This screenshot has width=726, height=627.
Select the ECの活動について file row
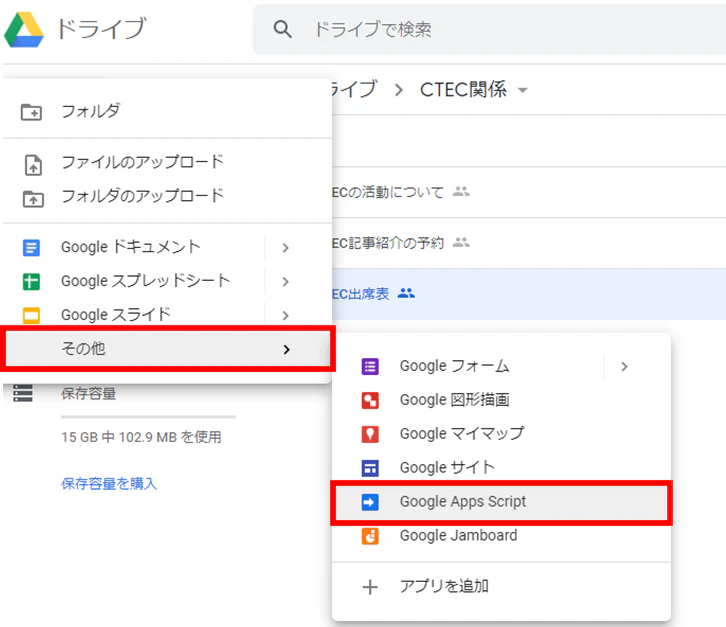coord(529,192)
